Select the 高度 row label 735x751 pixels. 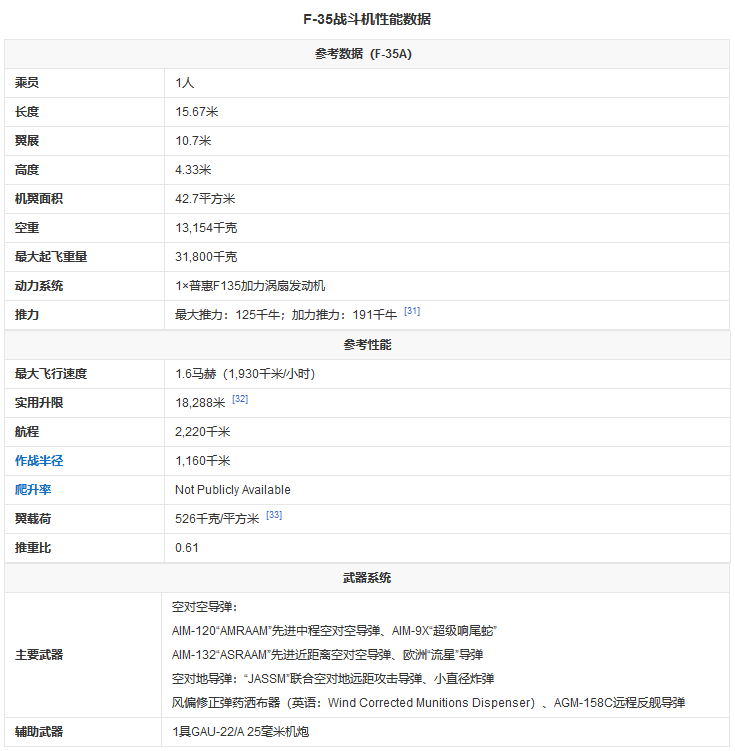coord(27,170)
